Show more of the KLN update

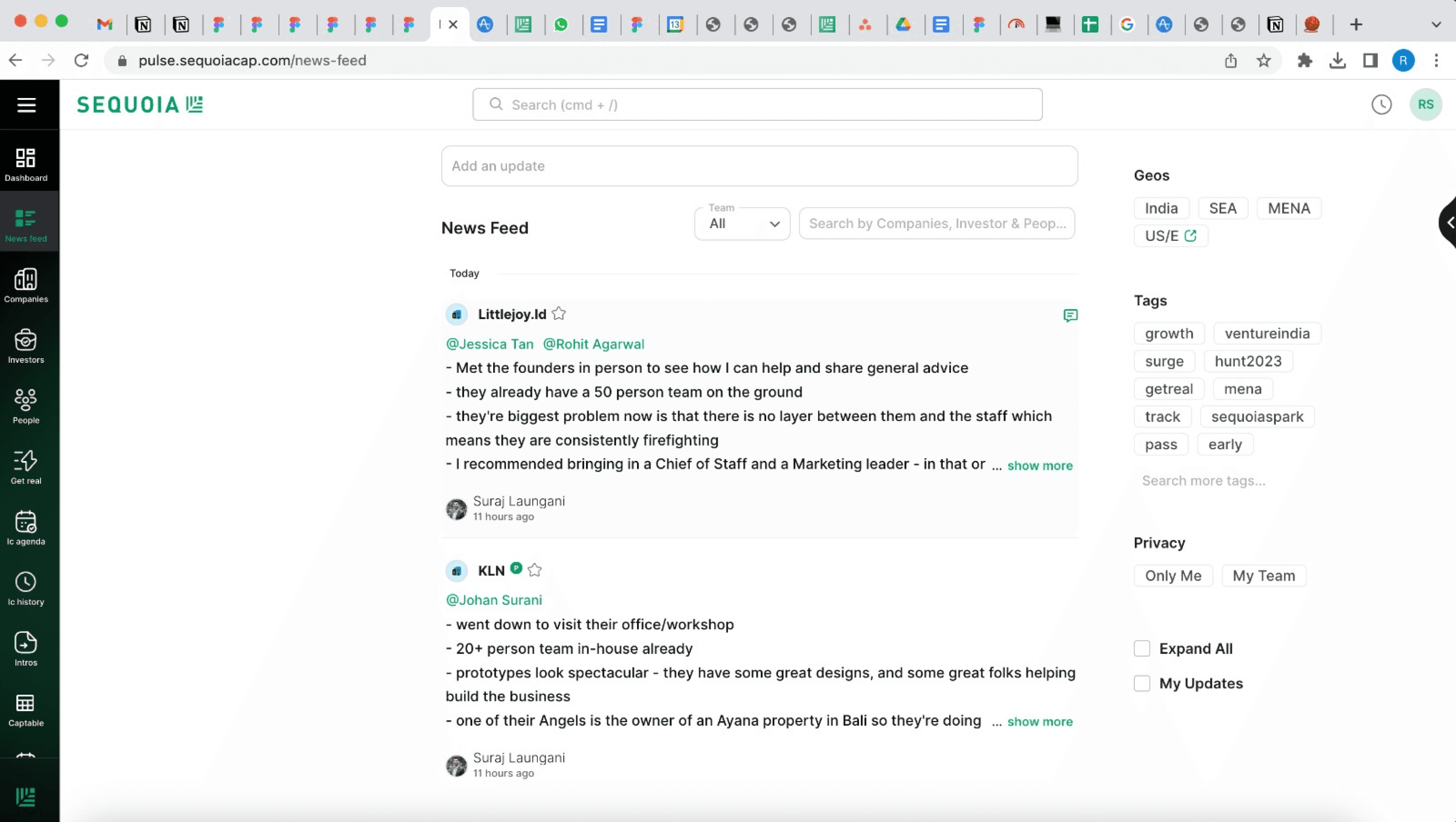click(1040, 722)
